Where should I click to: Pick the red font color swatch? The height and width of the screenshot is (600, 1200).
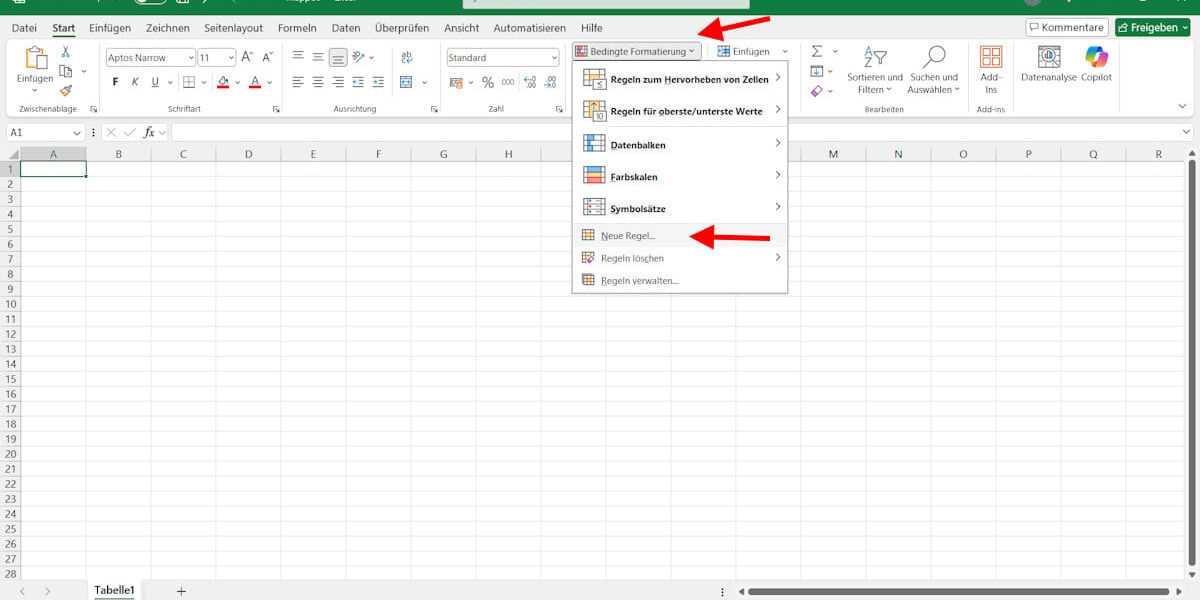tap(257, 86)
